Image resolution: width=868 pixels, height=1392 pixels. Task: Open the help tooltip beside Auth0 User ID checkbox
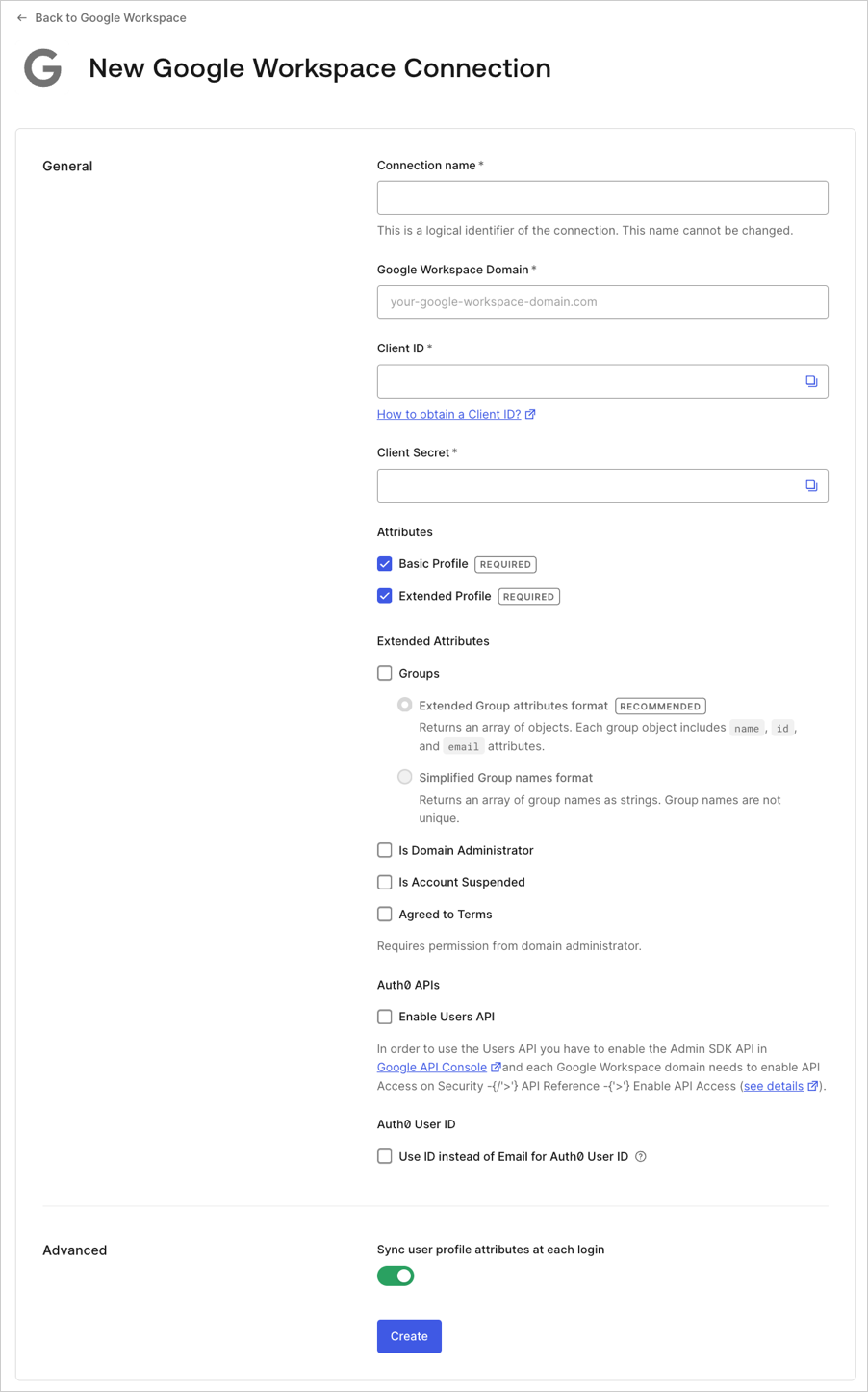click(x=640, y=1156)
